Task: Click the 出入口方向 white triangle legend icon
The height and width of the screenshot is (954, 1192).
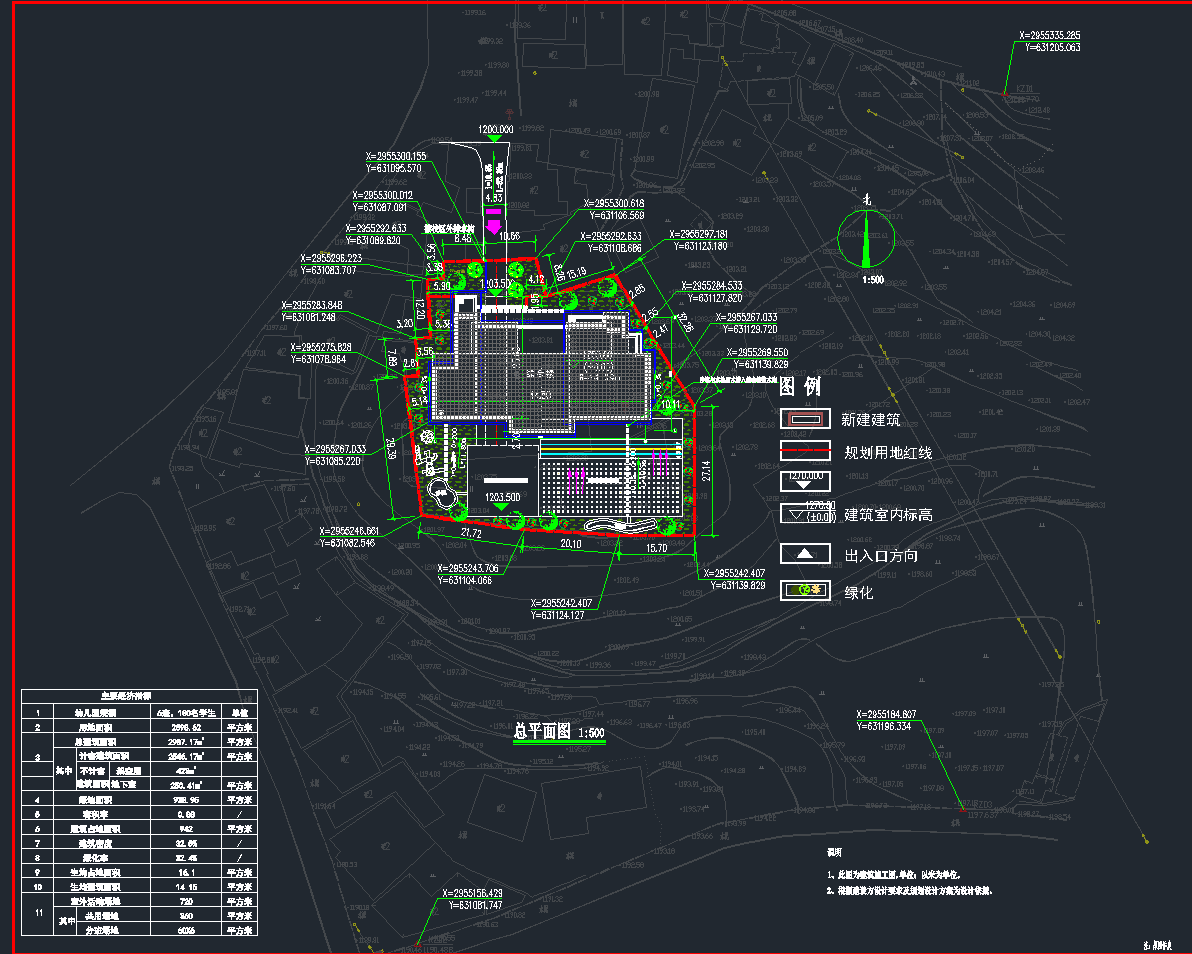Action: coord(805,554)
